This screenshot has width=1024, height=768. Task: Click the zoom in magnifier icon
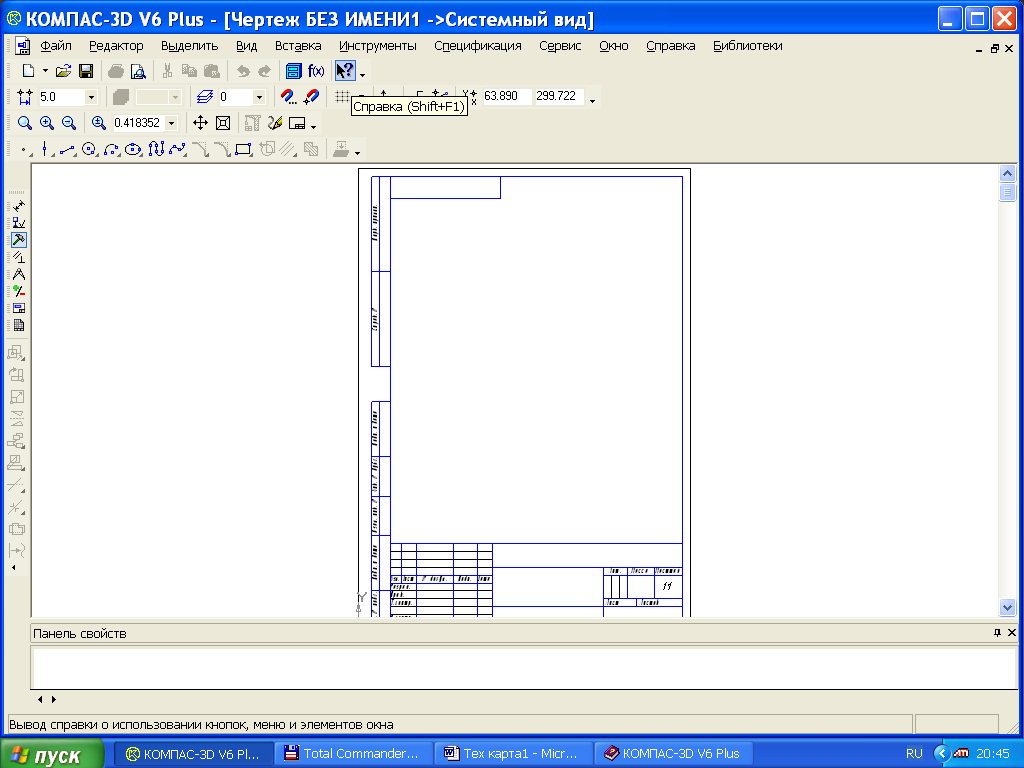click(x=47, y=123)
